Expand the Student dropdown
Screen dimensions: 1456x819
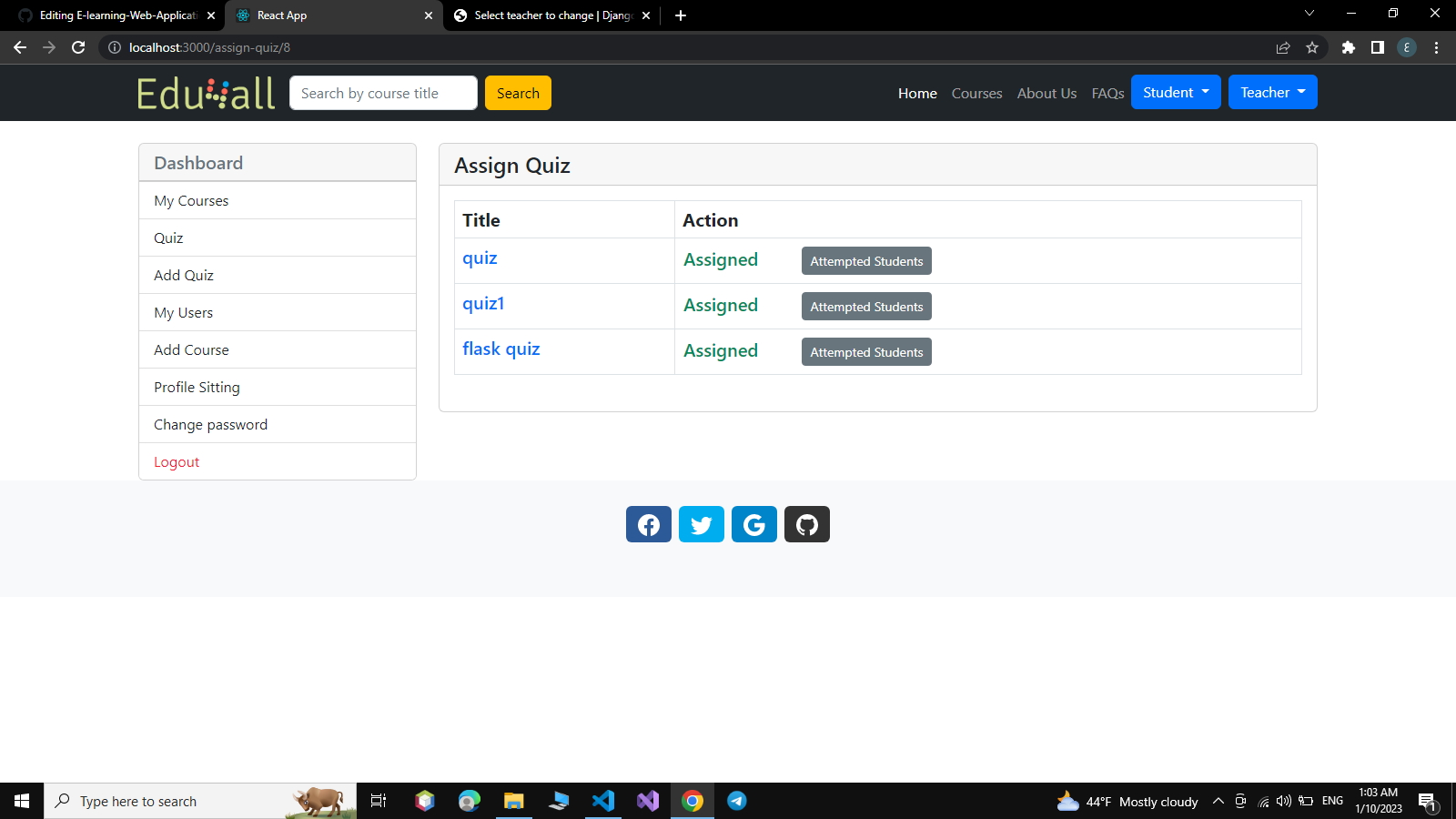point(1176,92)
